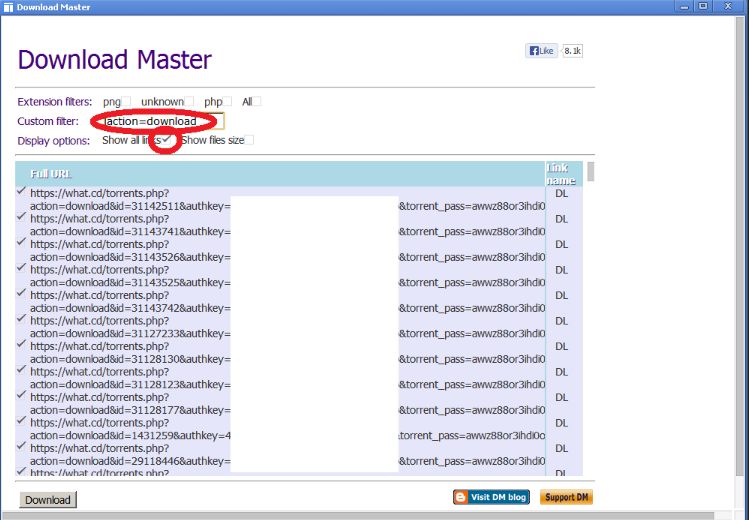Click the Download Master title bar icon
The width and height of the screenshot is (749, 520).
pyautogui.click(x=8, y=7)
